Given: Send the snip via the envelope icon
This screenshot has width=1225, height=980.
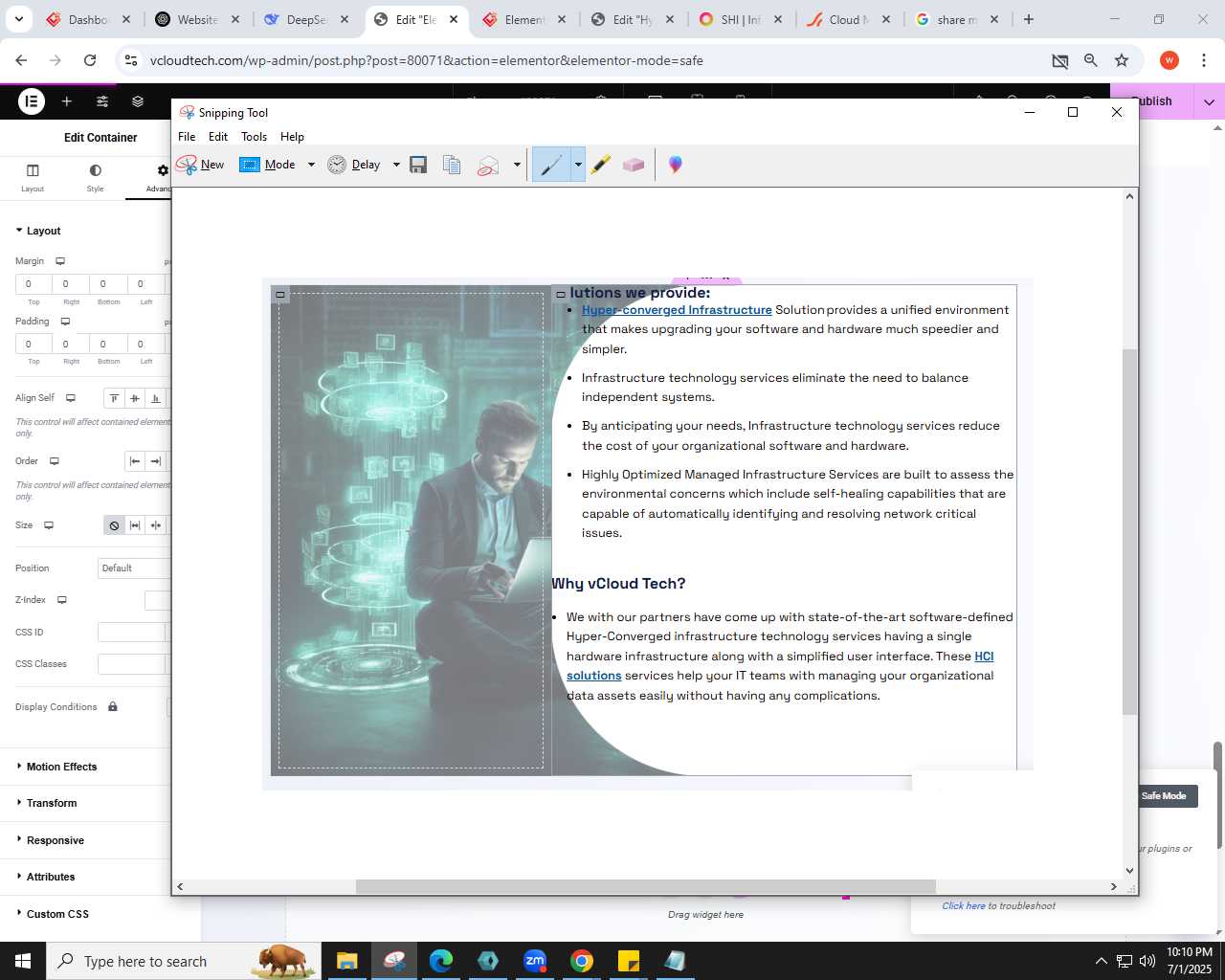Looking at the screenshot, I should 488,165.
